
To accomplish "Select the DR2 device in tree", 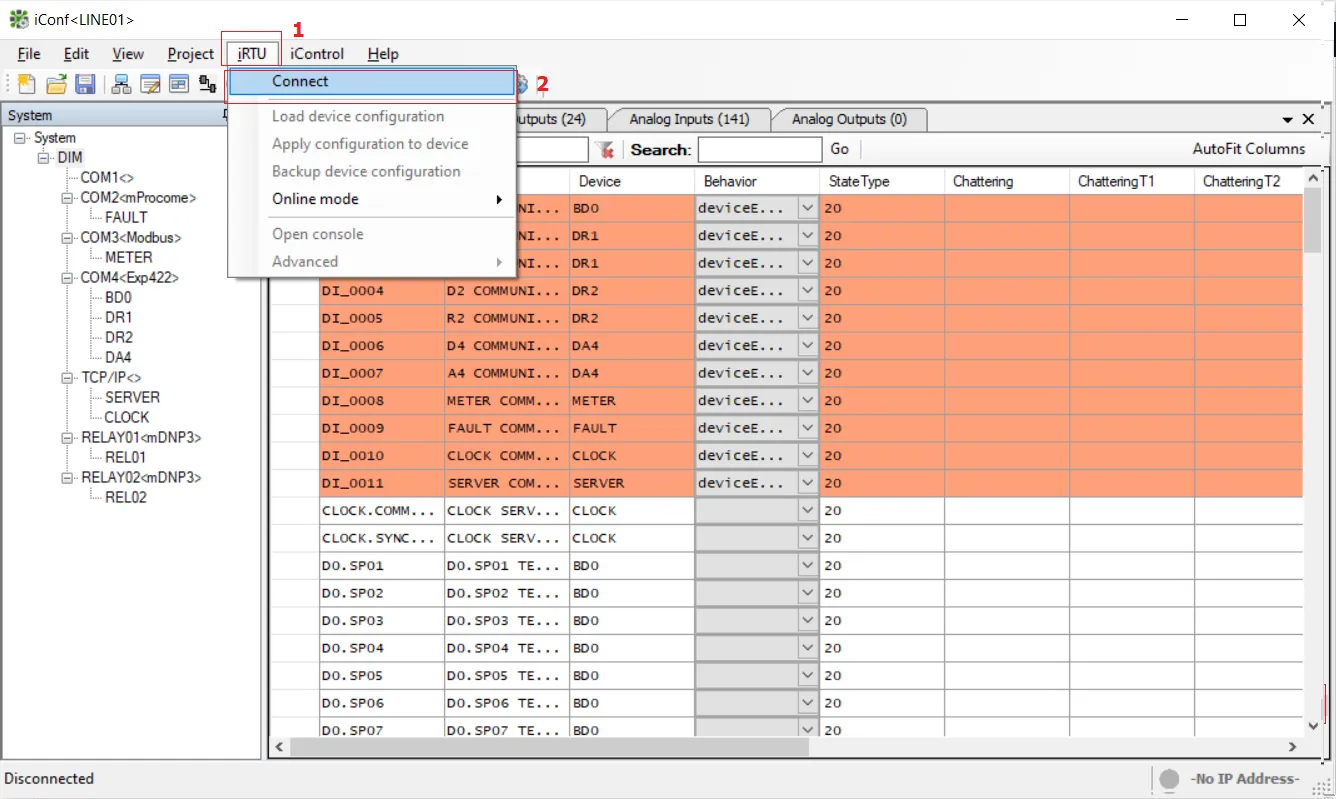I will [x=119, y=337].
